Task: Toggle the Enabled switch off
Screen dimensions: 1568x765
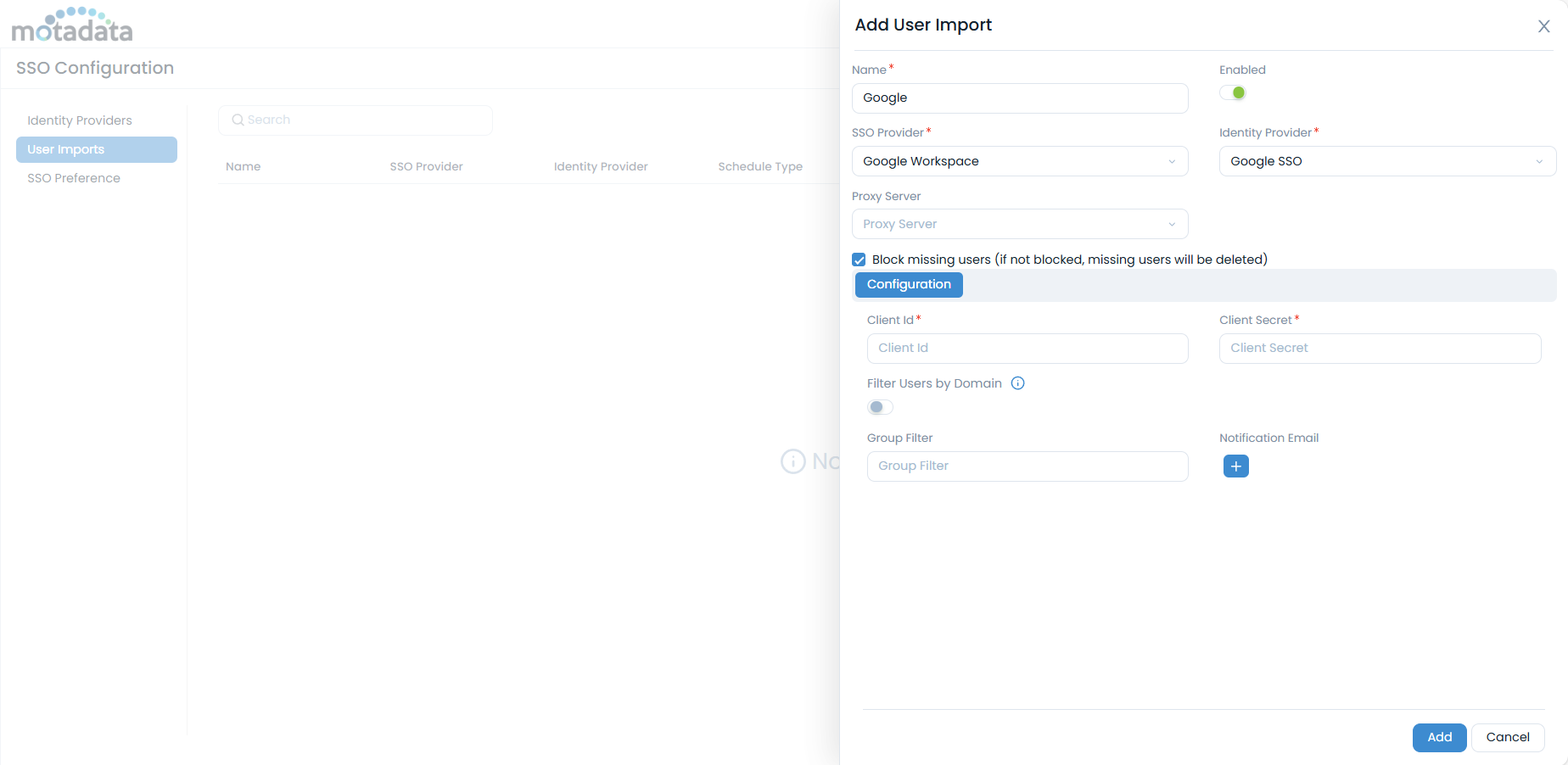Action: (1233, 93)
